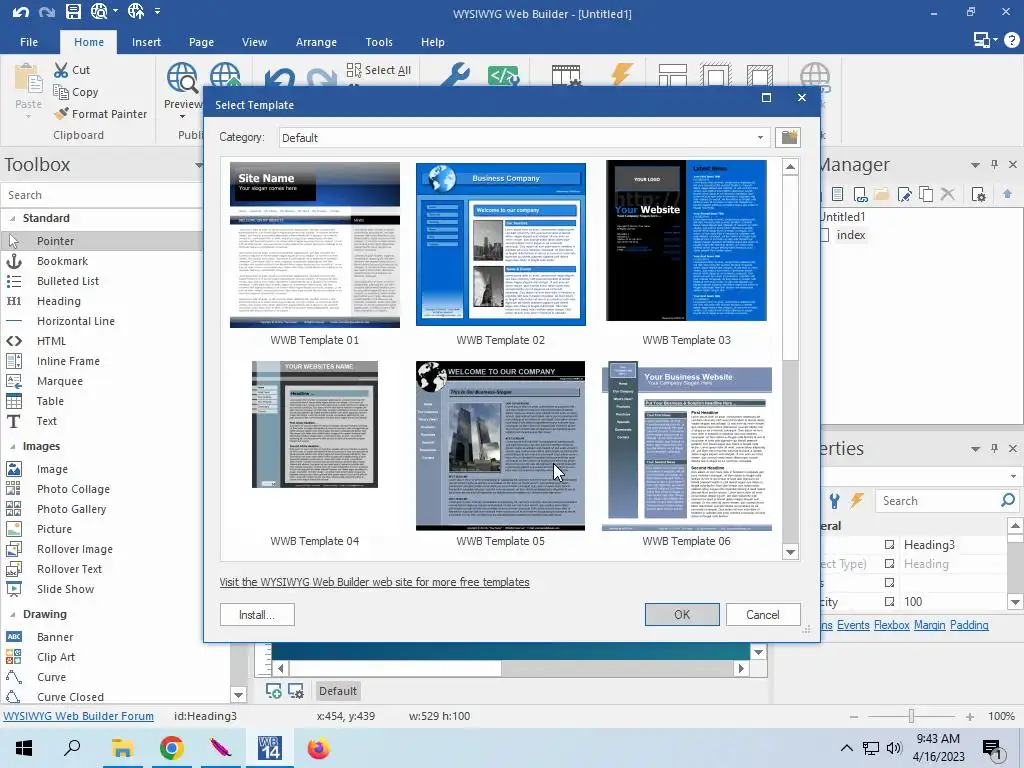1024x768 pixels.
Task: Click the Toolbox search field
Action: point(101,195)
